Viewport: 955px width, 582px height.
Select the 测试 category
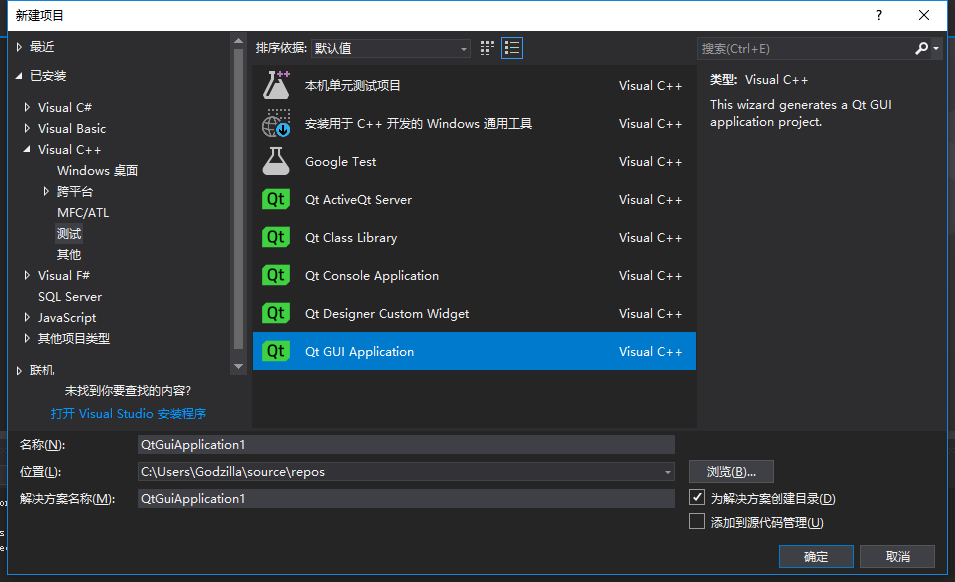pos(69,234)
